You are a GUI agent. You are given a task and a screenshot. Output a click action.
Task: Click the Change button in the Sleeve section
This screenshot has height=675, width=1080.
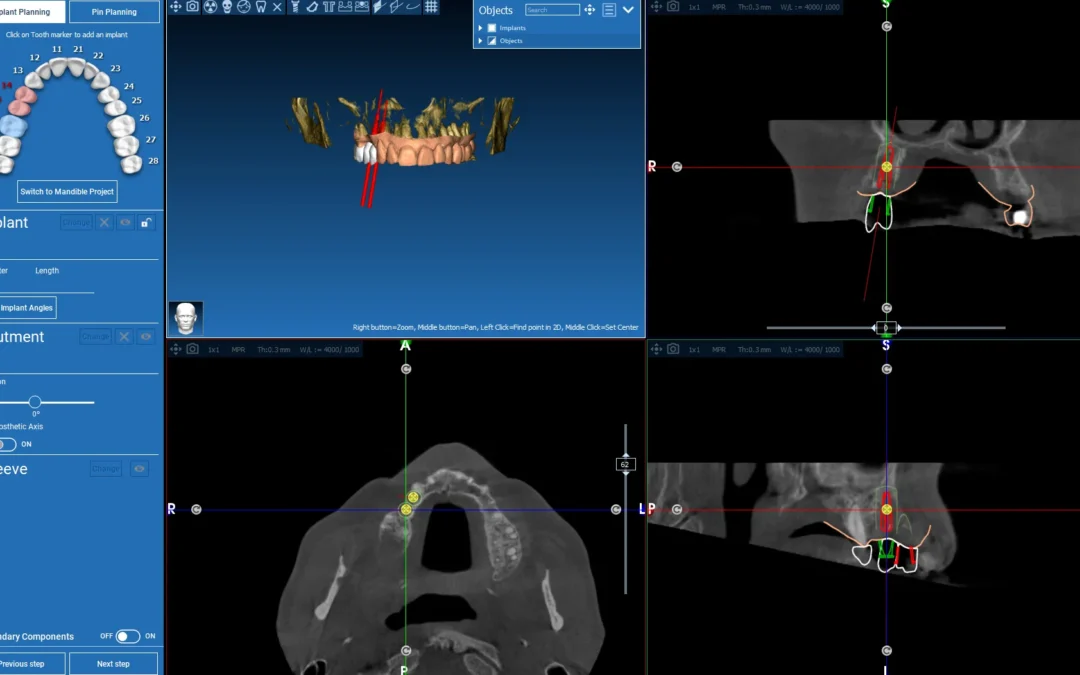(x=105, y=468)
